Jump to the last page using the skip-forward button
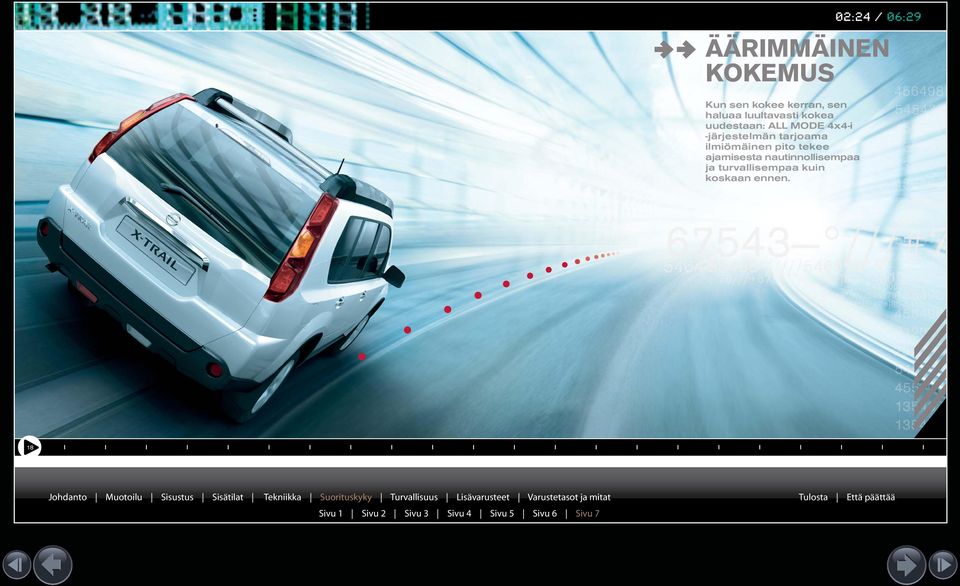 point(943,565)
